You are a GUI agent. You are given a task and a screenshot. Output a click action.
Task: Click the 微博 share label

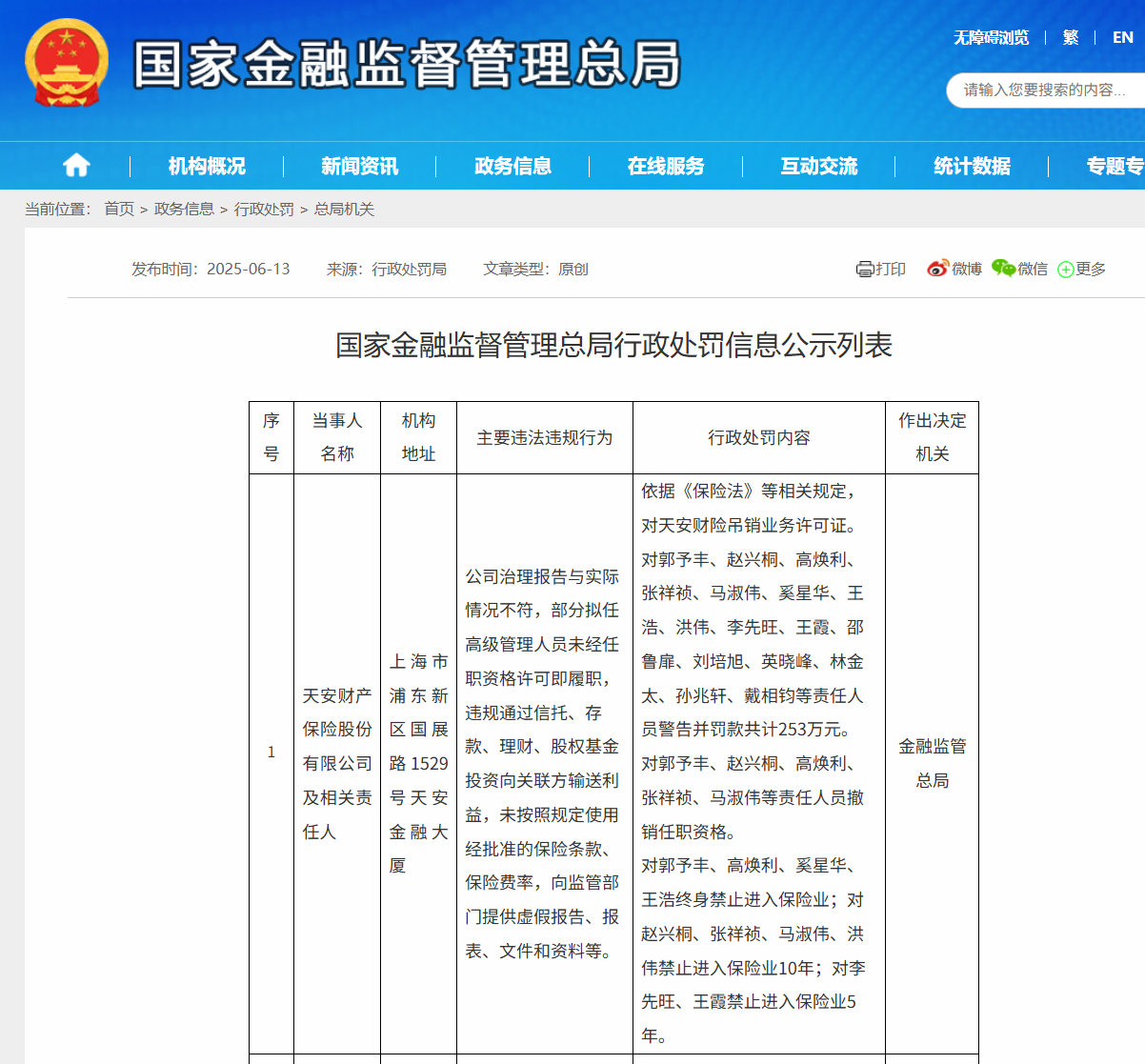coord(967,270)
